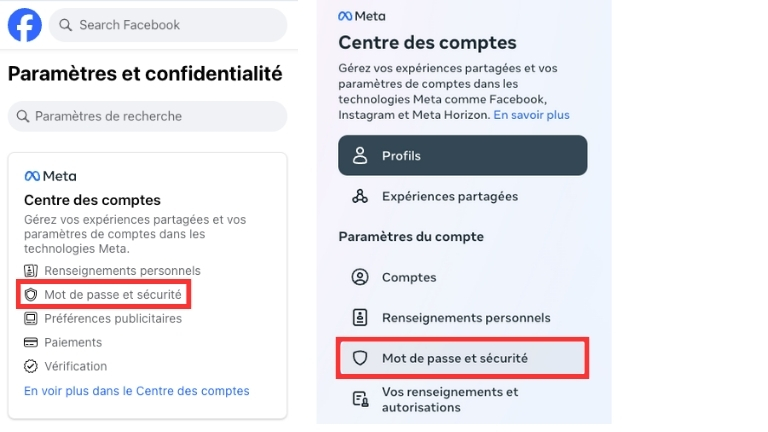Screen dimensions: 768x432
Task: Click the Profils person icon
Action: [x=360, y=156]
